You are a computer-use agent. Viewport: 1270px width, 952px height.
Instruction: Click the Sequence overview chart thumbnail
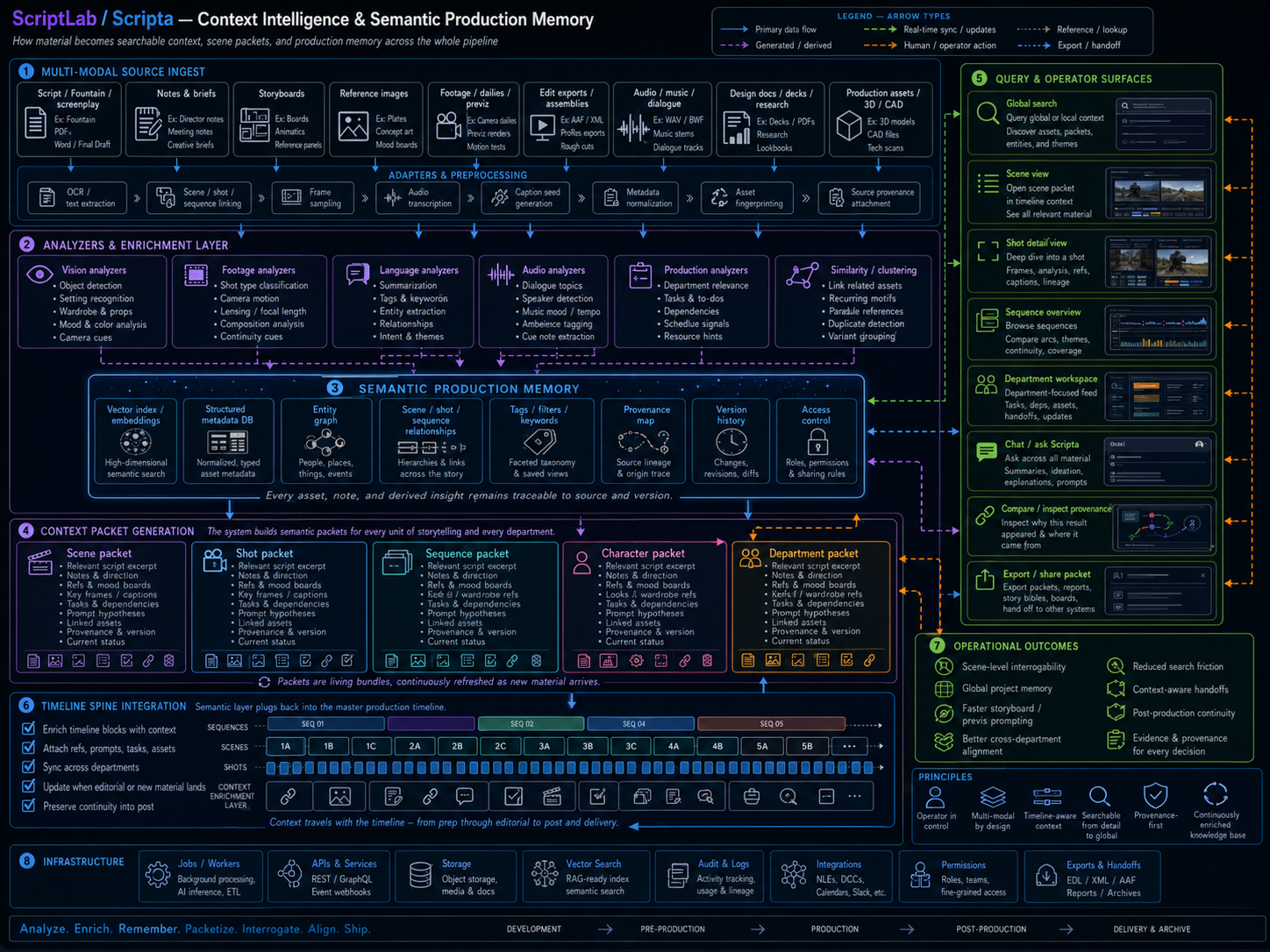1159,330
